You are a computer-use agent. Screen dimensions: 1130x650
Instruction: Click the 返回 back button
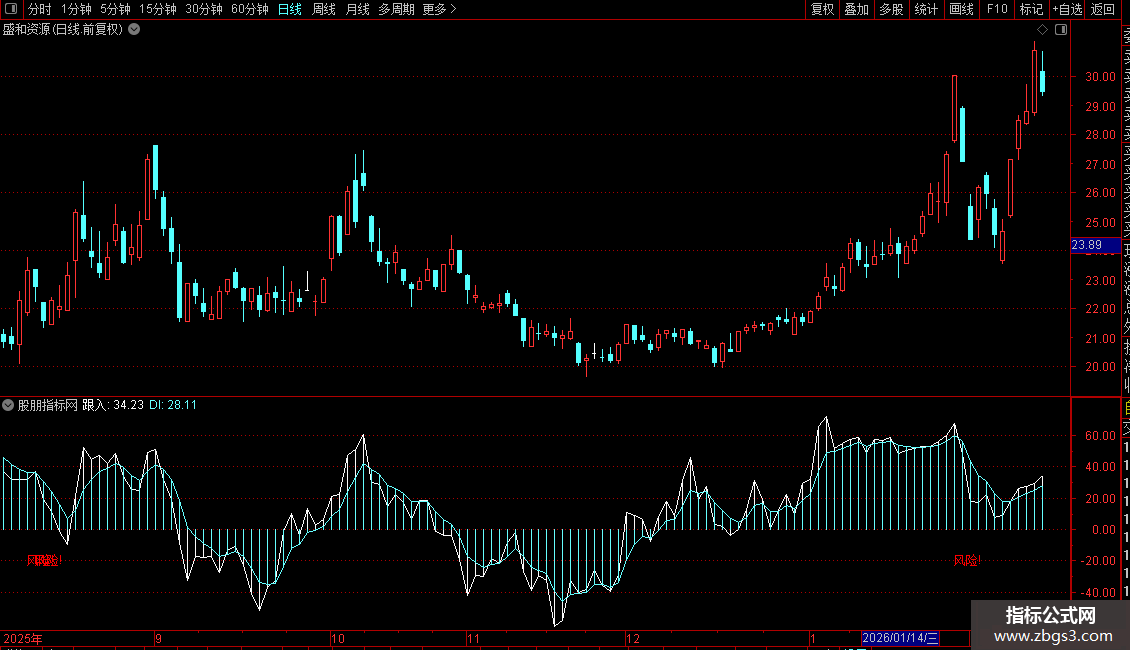pyautogui.click(x=1103, y=9)
